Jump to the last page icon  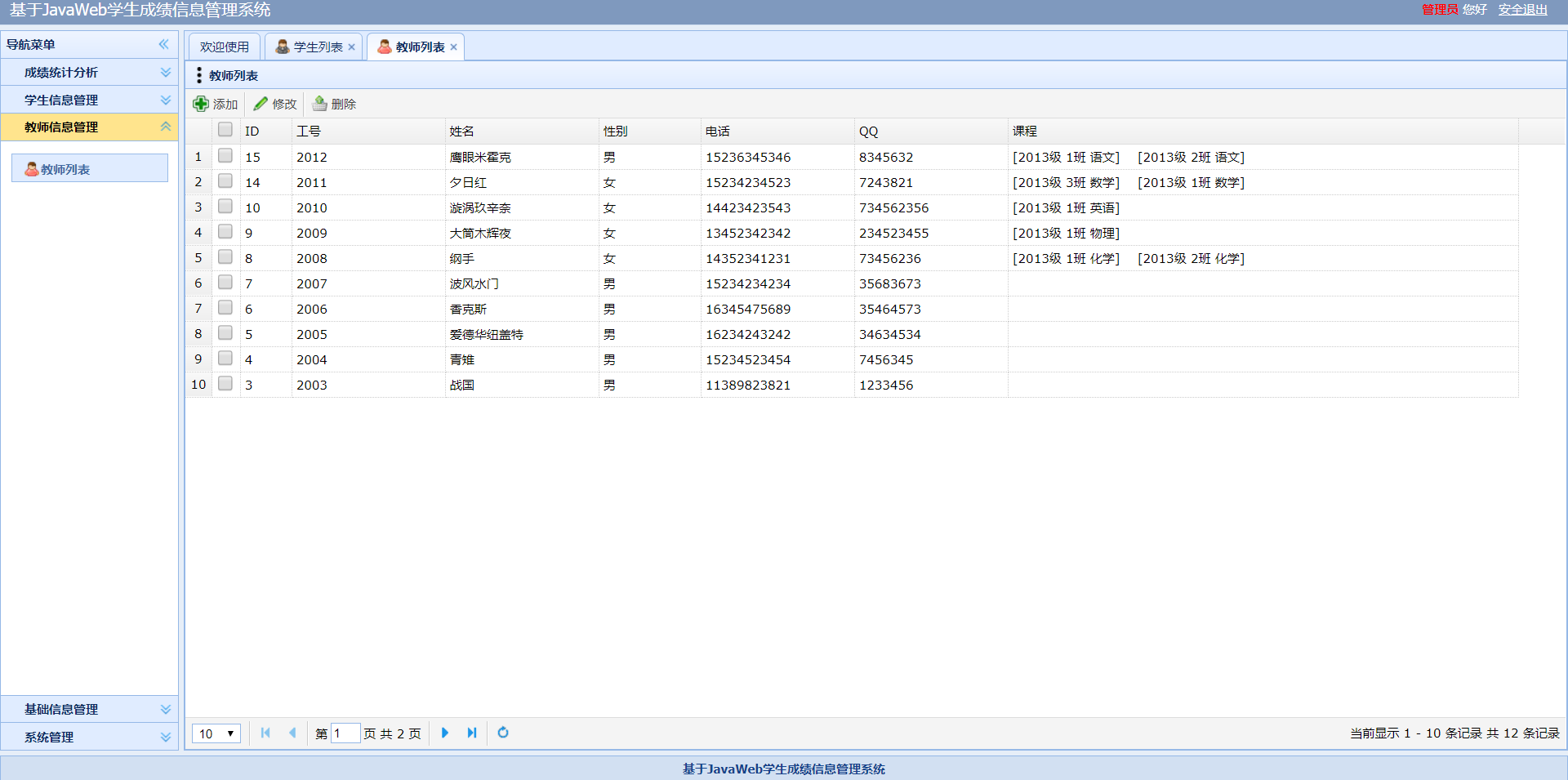472,733
